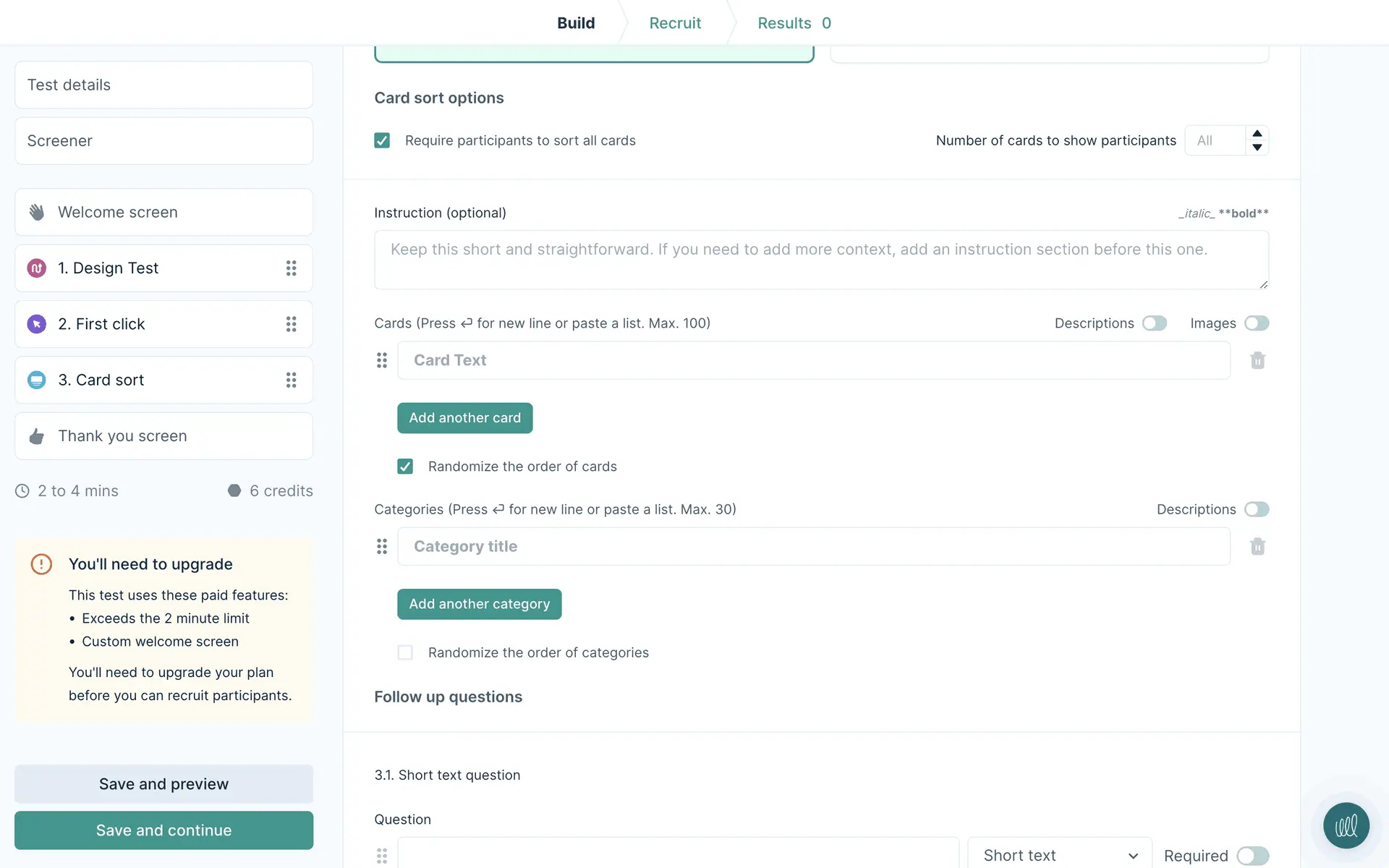Uncheck Randomize the order of cards
This screenshot has width=1389, height=868.
[x=405, y=467]
